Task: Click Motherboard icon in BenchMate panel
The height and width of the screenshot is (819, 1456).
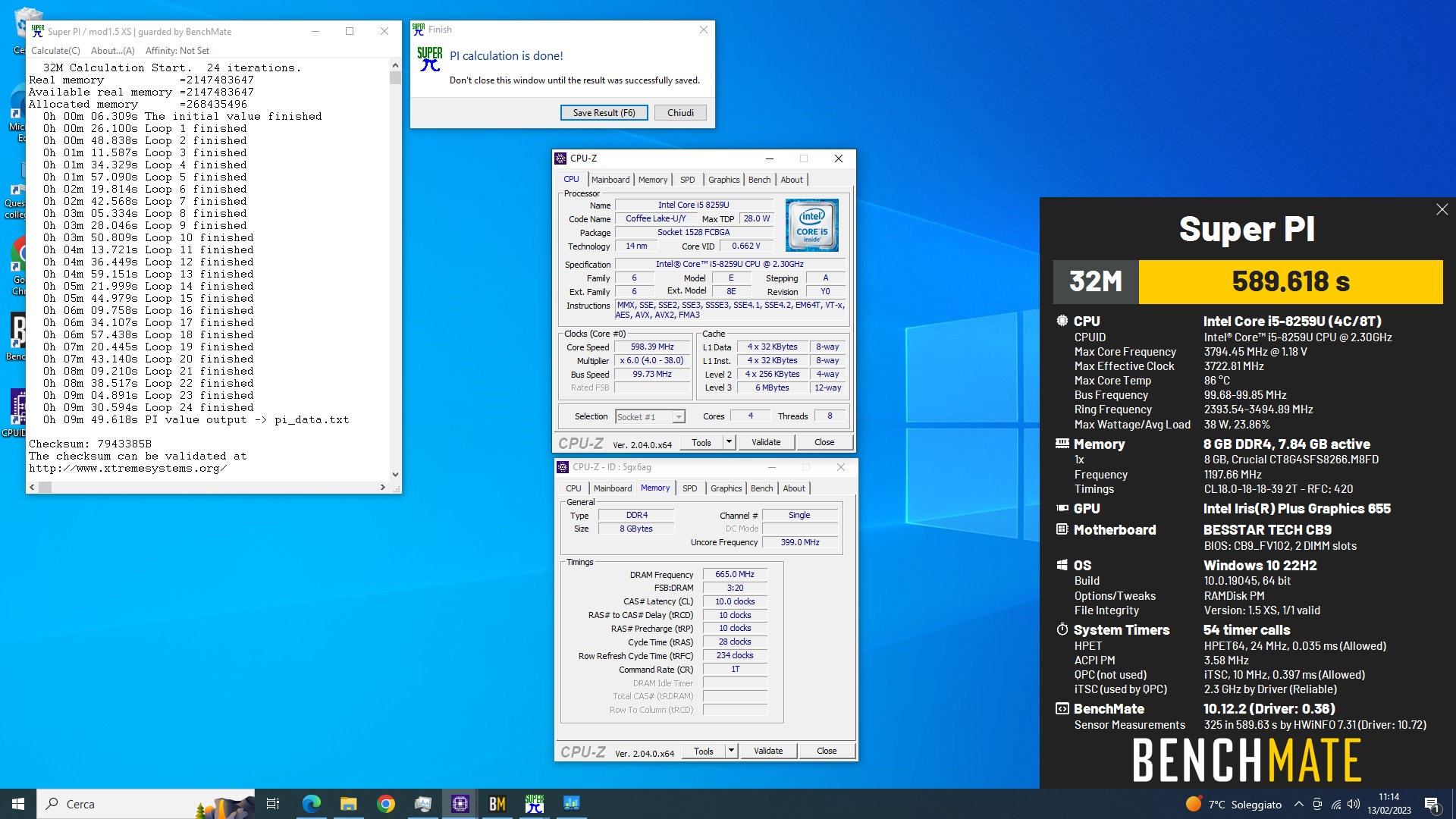Action: [1062, 529]
